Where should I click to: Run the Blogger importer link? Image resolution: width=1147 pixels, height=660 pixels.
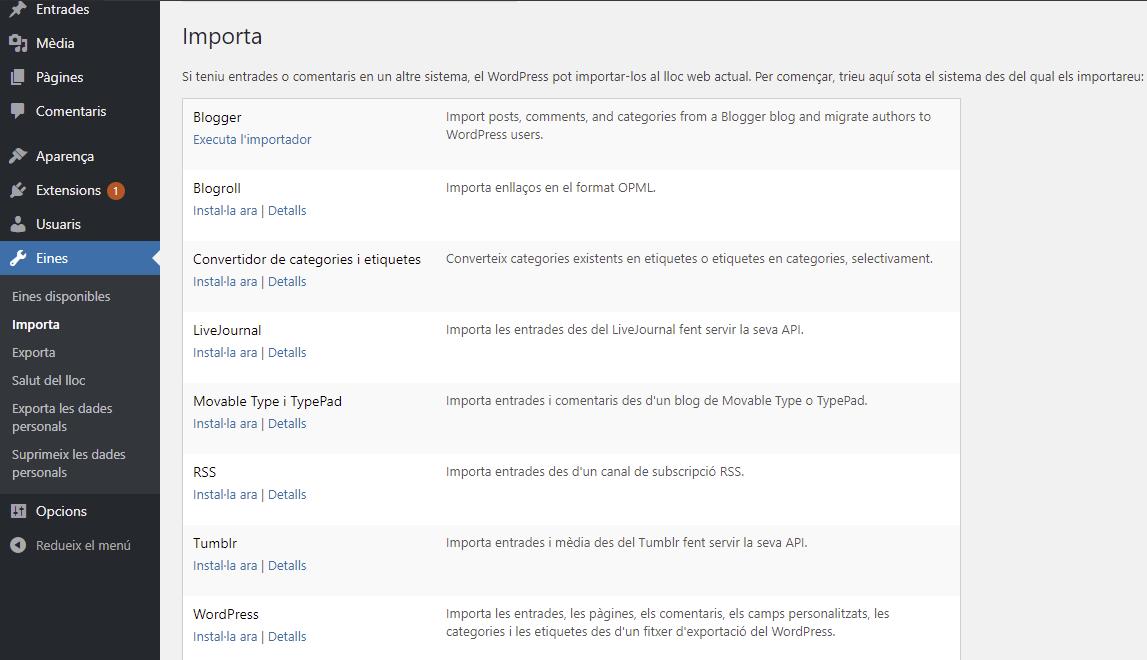[252, 139]
